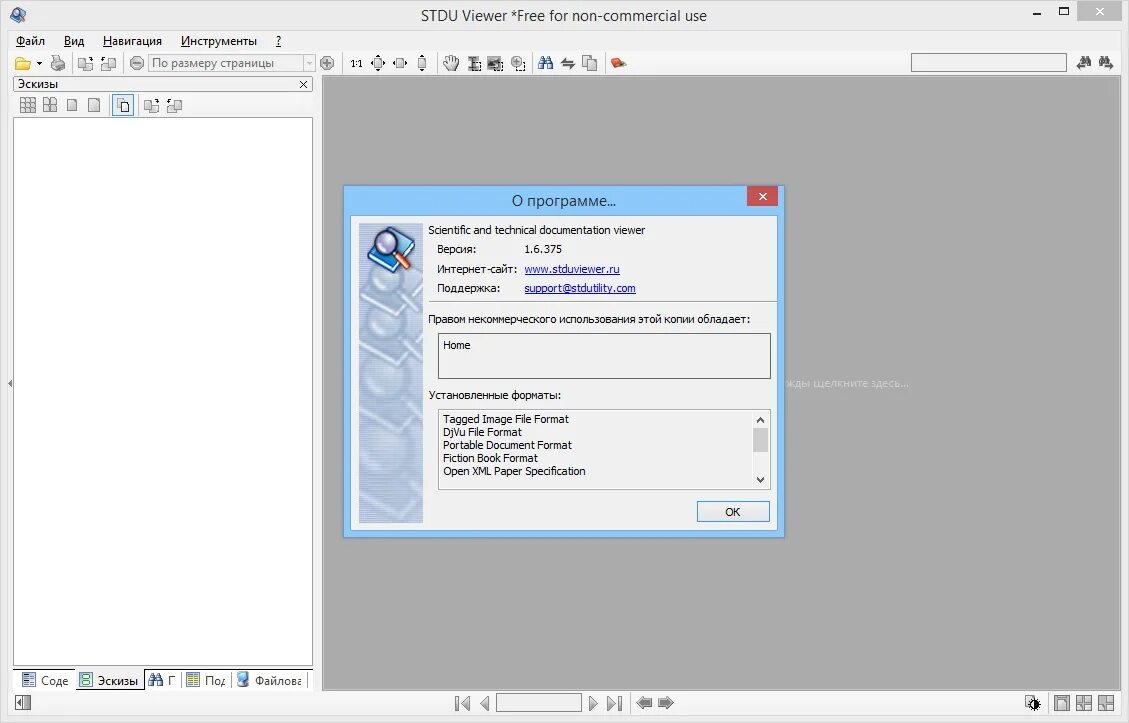Click the zoom in plus icon
Viewport: 1129px width, 723px height.
tap(327, 63)
